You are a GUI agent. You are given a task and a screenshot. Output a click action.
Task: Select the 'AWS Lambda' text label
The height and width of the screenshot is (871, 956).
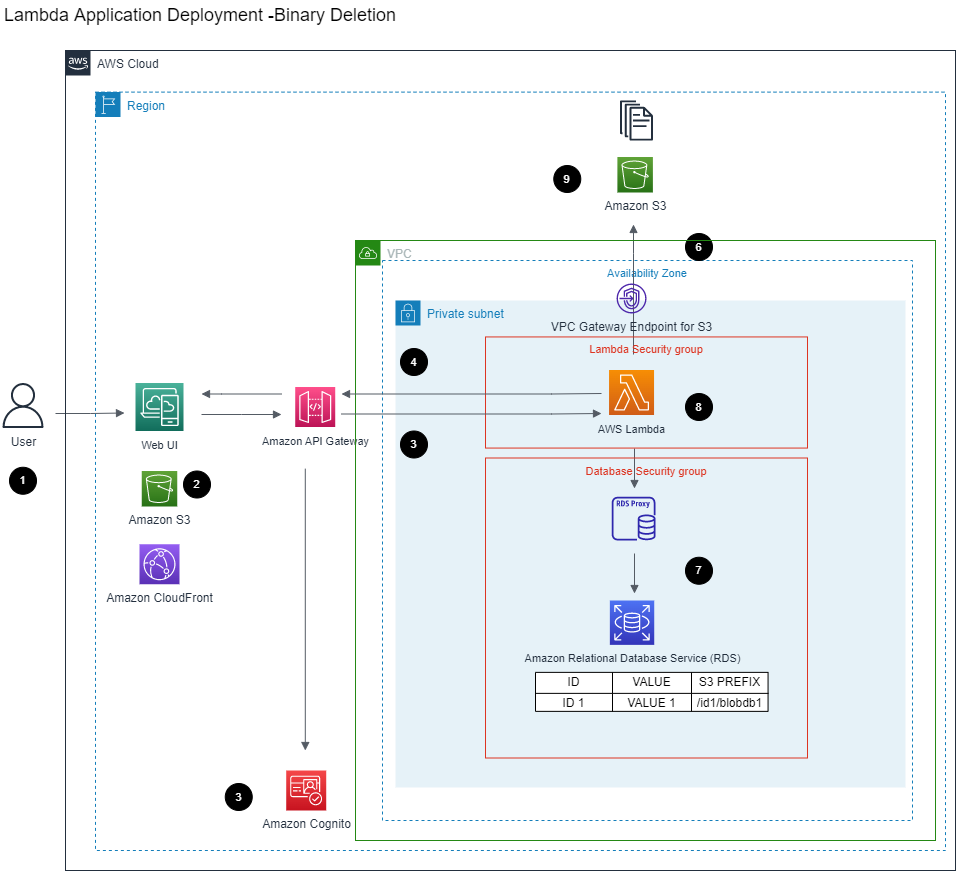coord(631,429)
